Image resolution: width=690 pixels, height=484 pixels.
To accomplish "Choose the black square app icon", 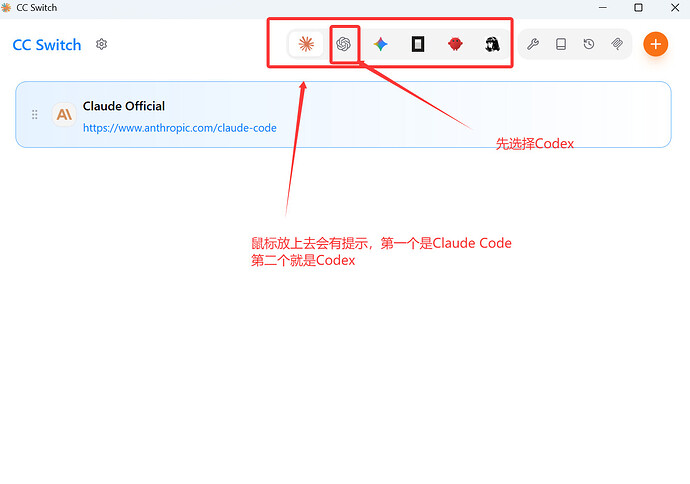I will pyautogui.click(x=418, y=44).
